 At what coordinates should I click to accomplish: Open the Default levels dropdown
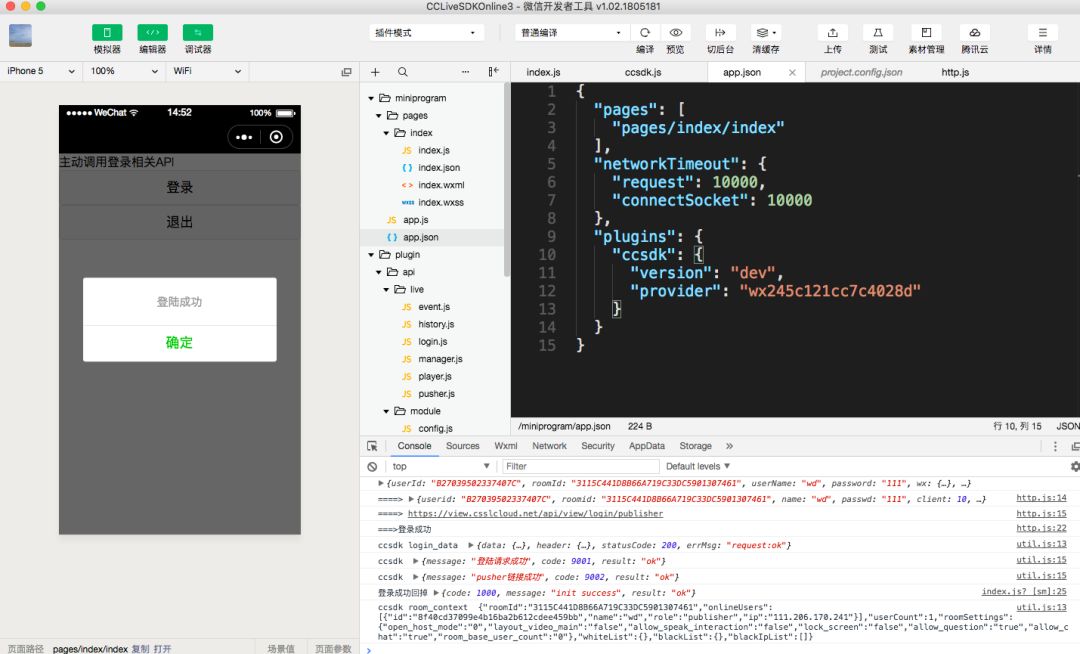(x=698, y=467)
